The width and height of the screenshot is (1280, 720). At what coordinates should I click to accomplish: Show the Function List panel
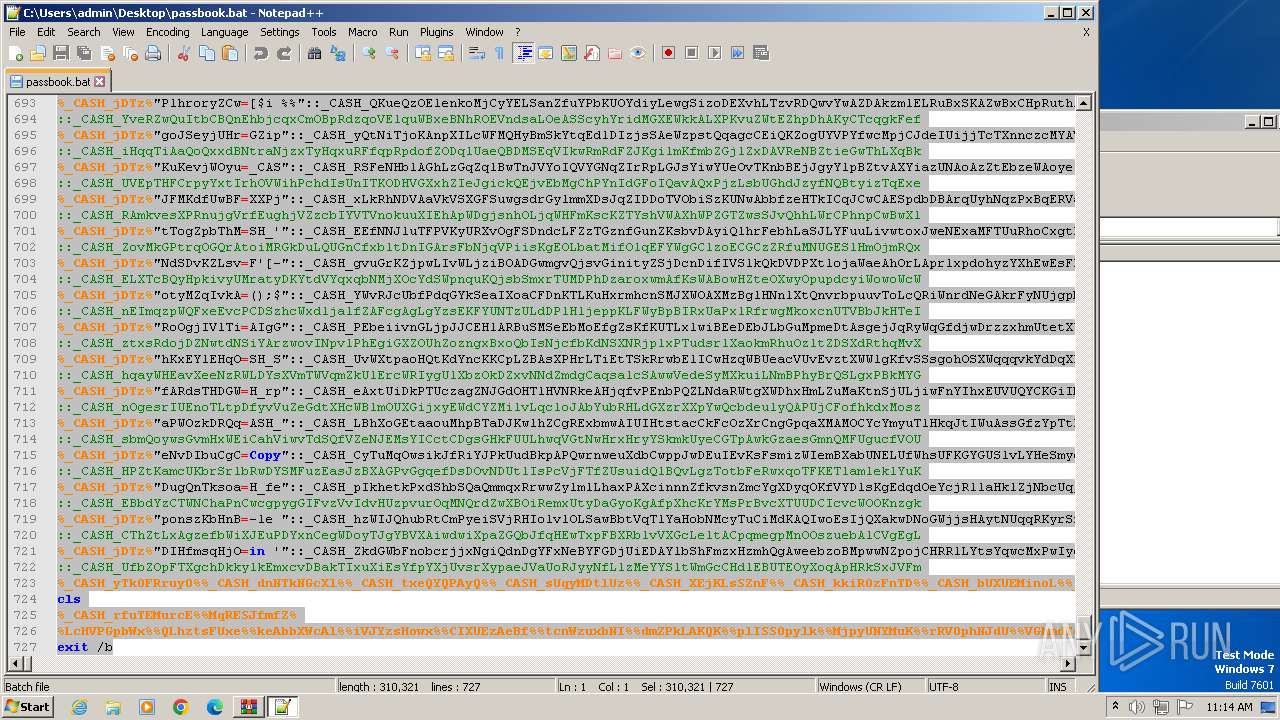pos(592,53)
